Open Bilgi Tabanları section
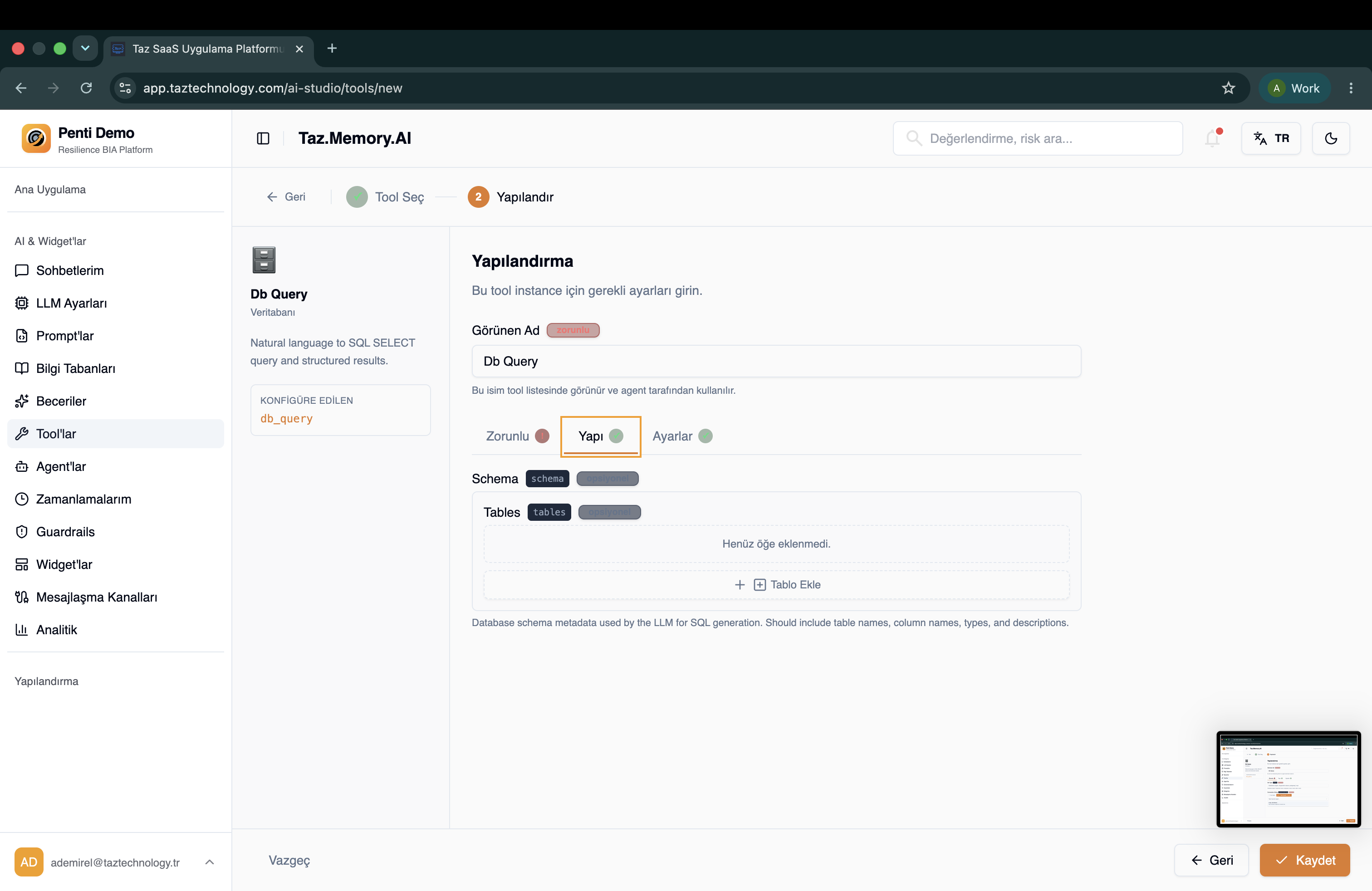1372x891 pixels. click(x=115, y=368)
